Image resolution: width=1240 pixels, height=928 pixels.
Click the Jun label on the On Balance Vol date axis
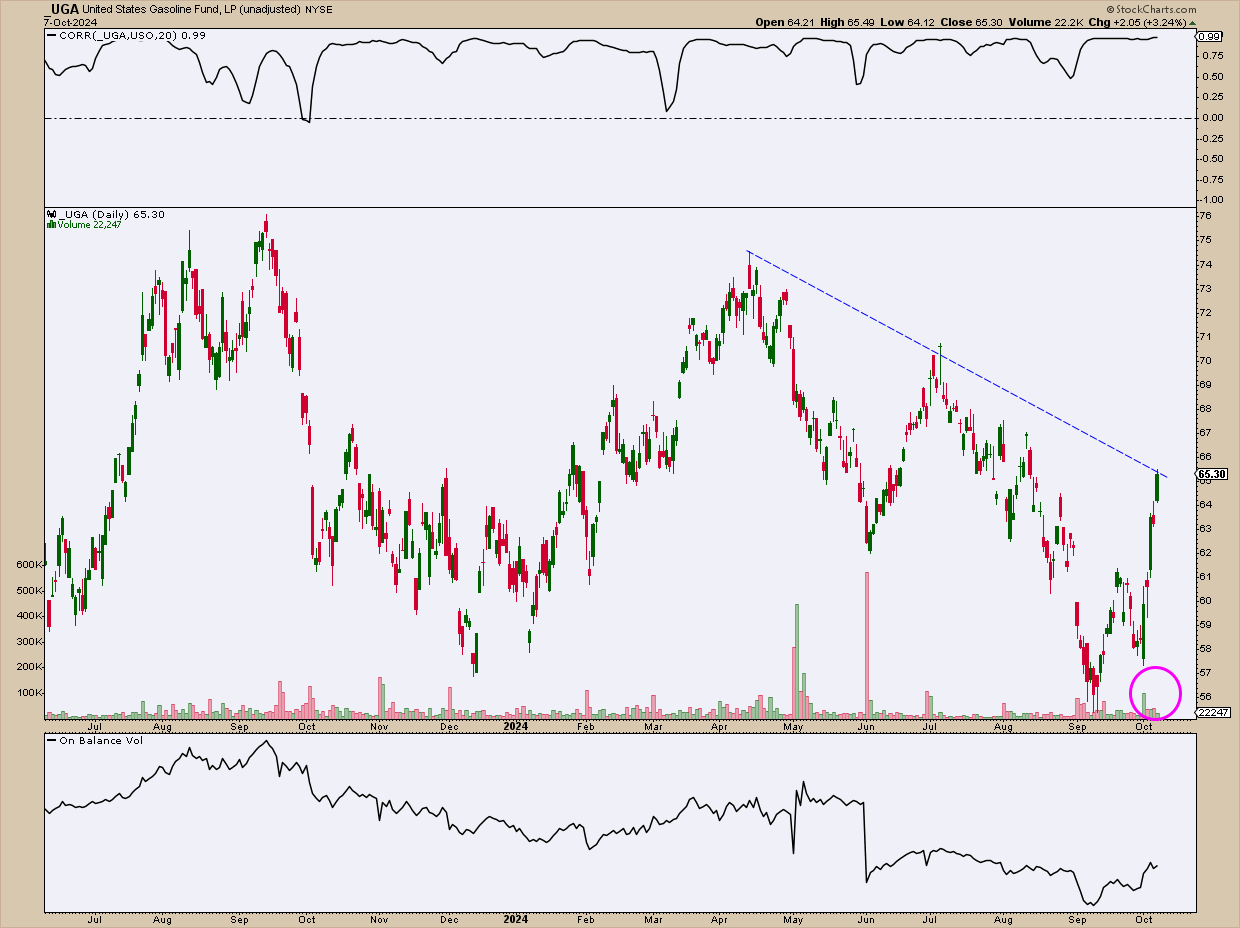(x=867, y=919)
